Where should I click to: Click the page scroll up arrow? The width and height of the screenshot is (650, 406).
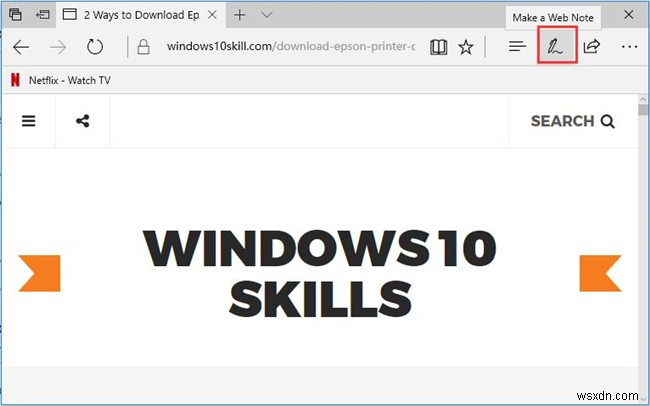(643, 100)
